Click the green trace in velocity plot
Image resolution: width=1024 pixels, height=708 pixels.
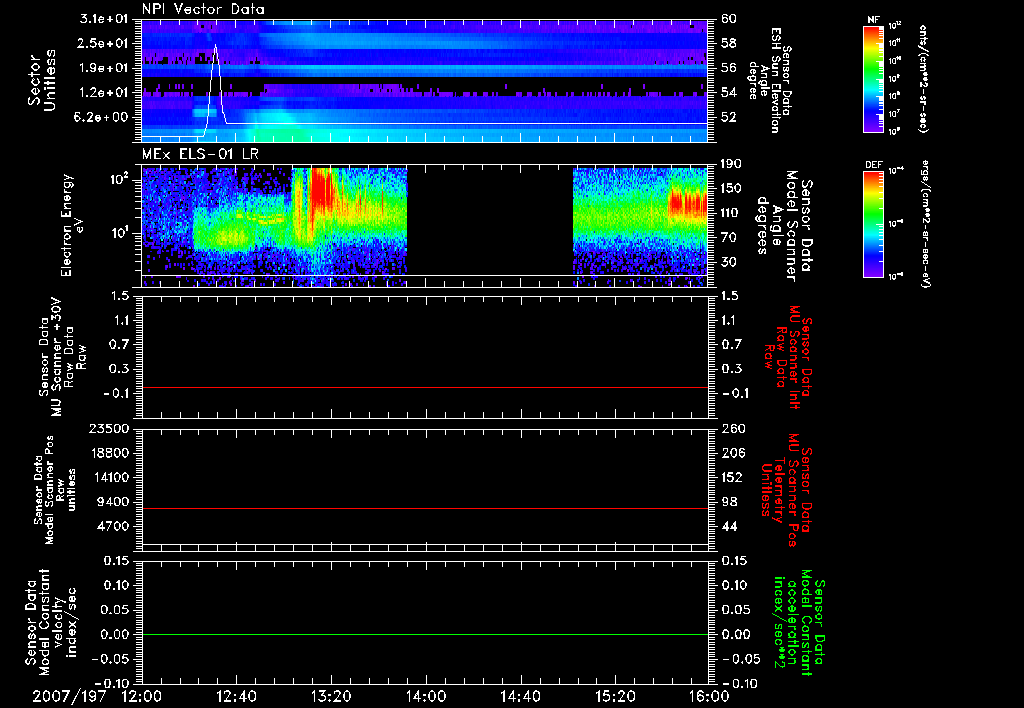click(x=424, y=634)
